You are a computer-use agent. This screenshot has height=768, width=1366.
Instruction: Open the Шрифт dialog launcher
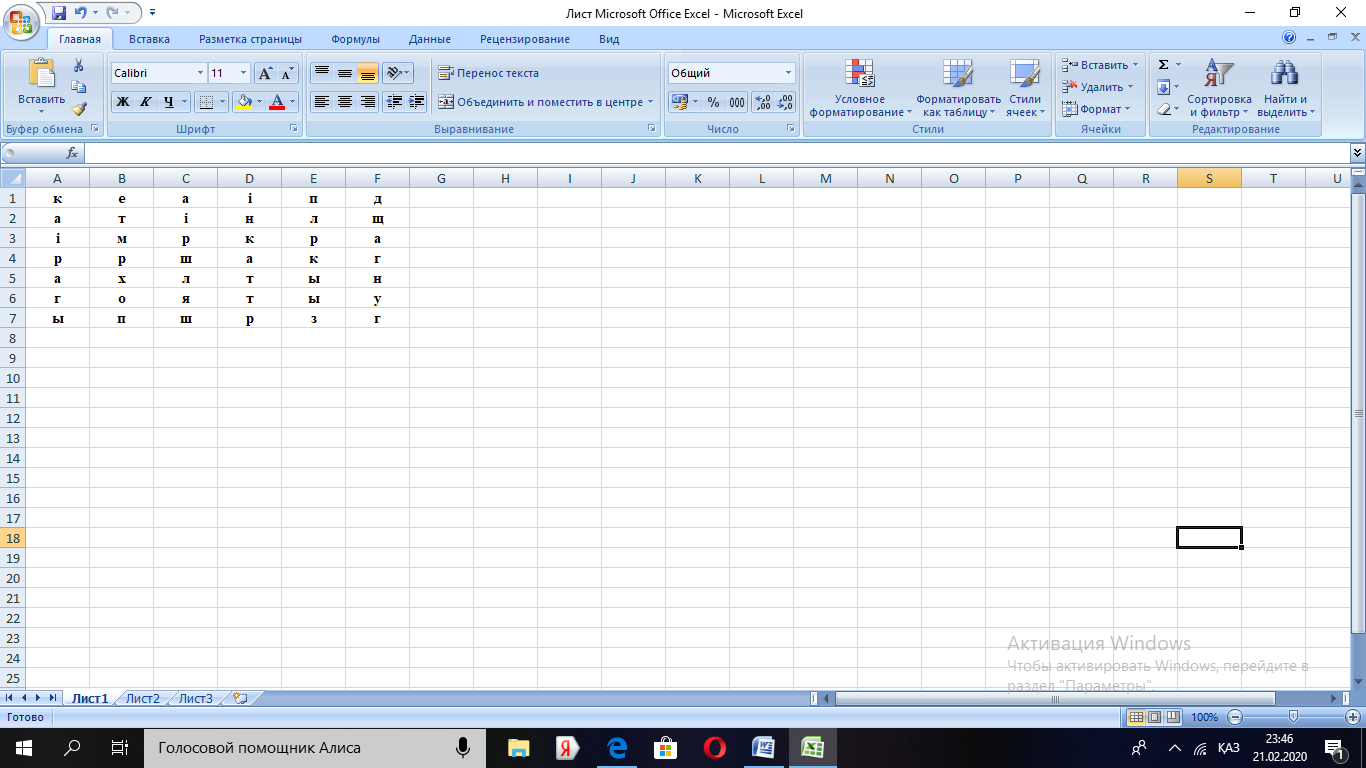coord(294,129)
